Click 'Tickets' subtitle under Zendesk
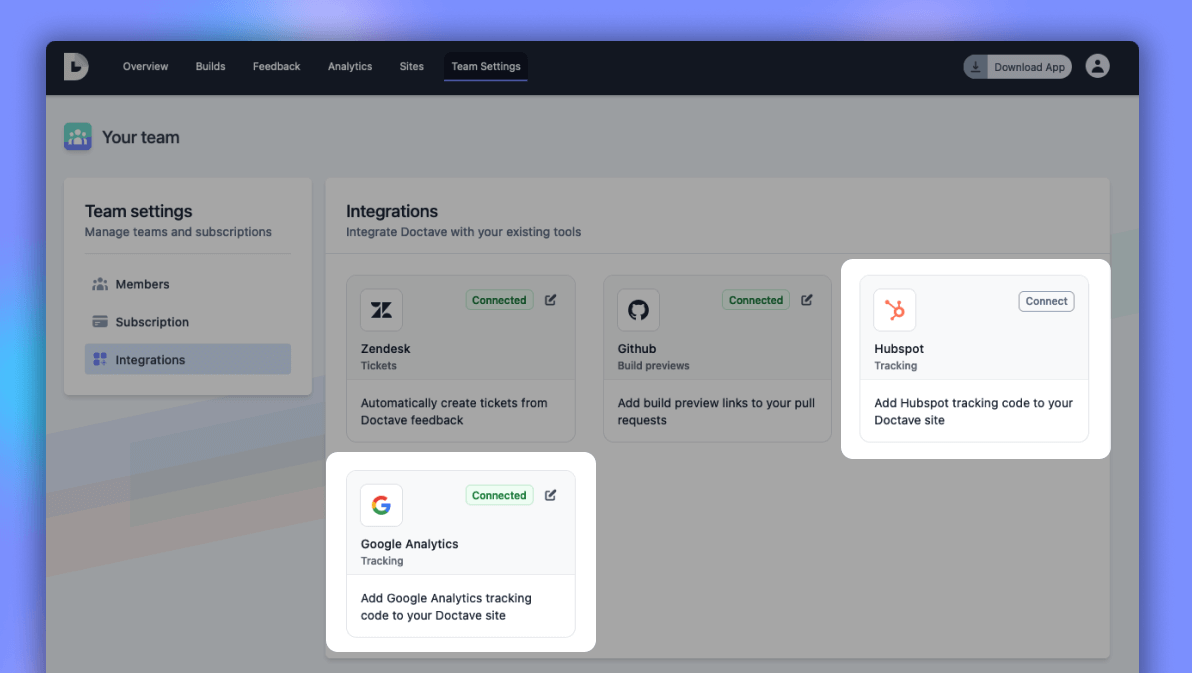1192x673 pixels. click(x=379, y=366)
